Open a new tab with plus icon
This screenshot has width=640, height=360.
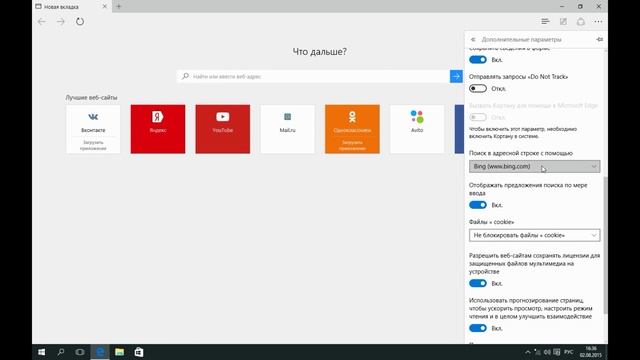click(x=119, y=7)
